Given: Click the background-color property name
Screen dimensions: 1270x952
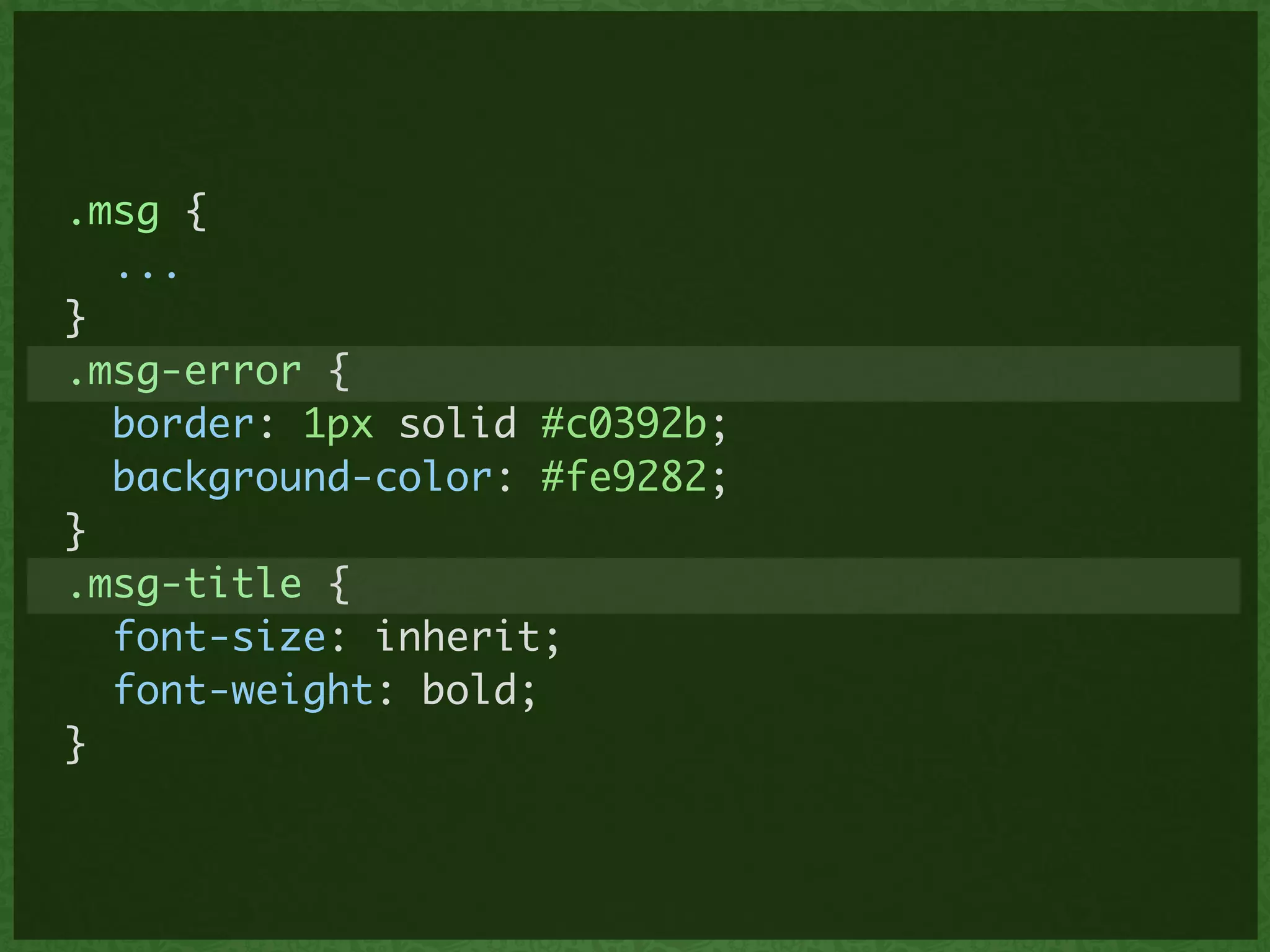Looking at the screenshot, I should [x=303, y=477].
